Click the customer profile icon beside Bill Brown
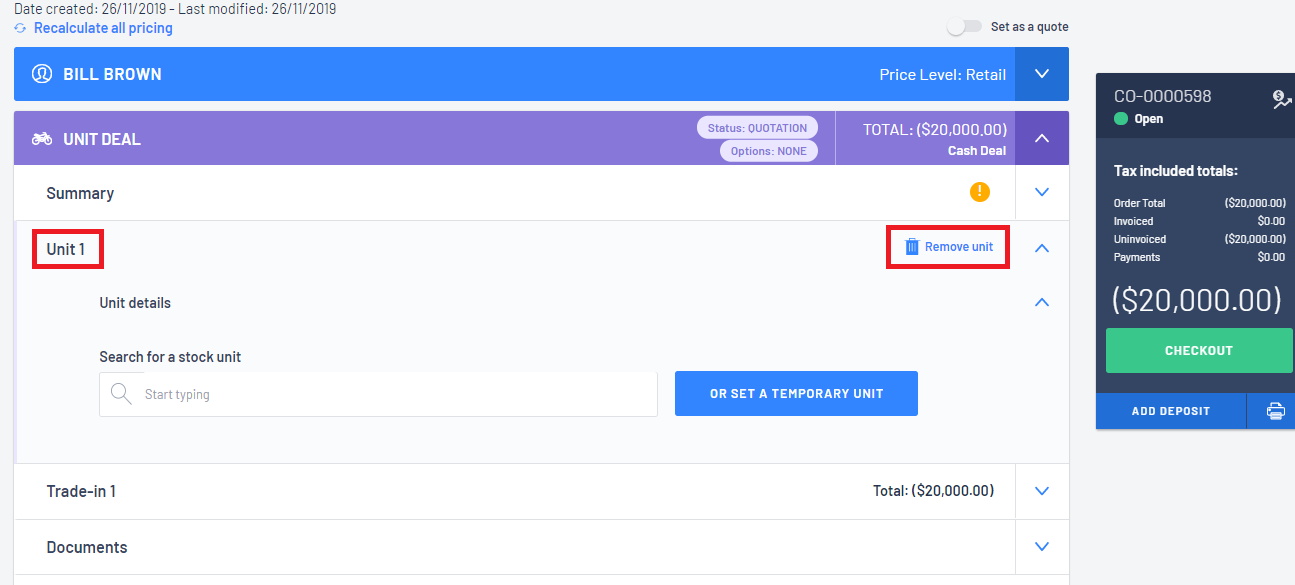The image size is (1295, 585). [42, 74]
